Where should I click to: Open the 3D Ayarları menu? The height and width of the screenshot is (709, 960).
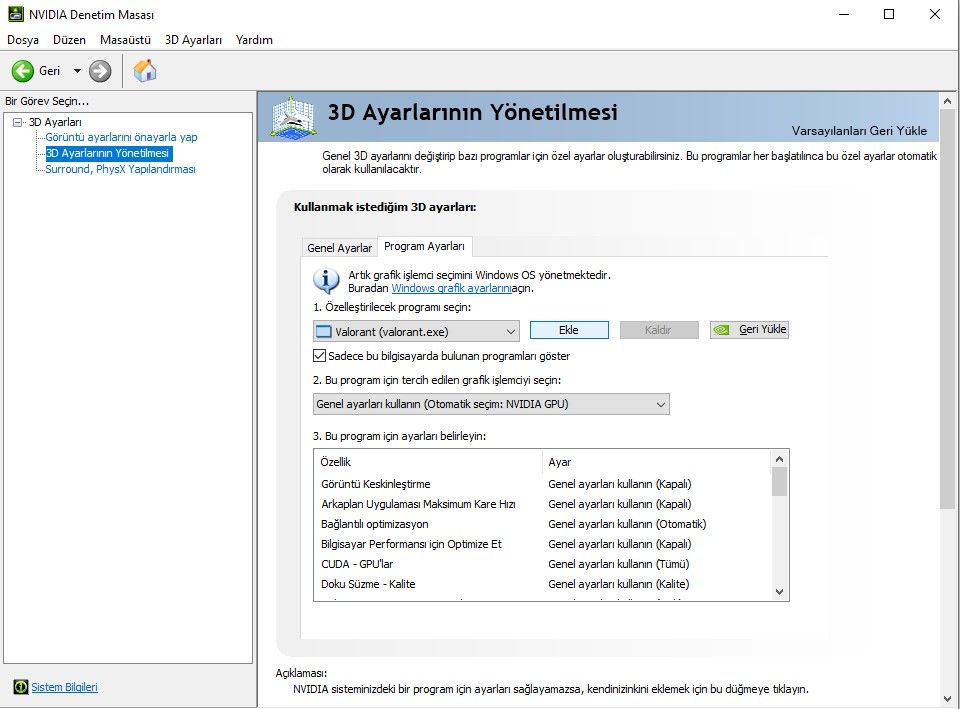coord(193,40)
